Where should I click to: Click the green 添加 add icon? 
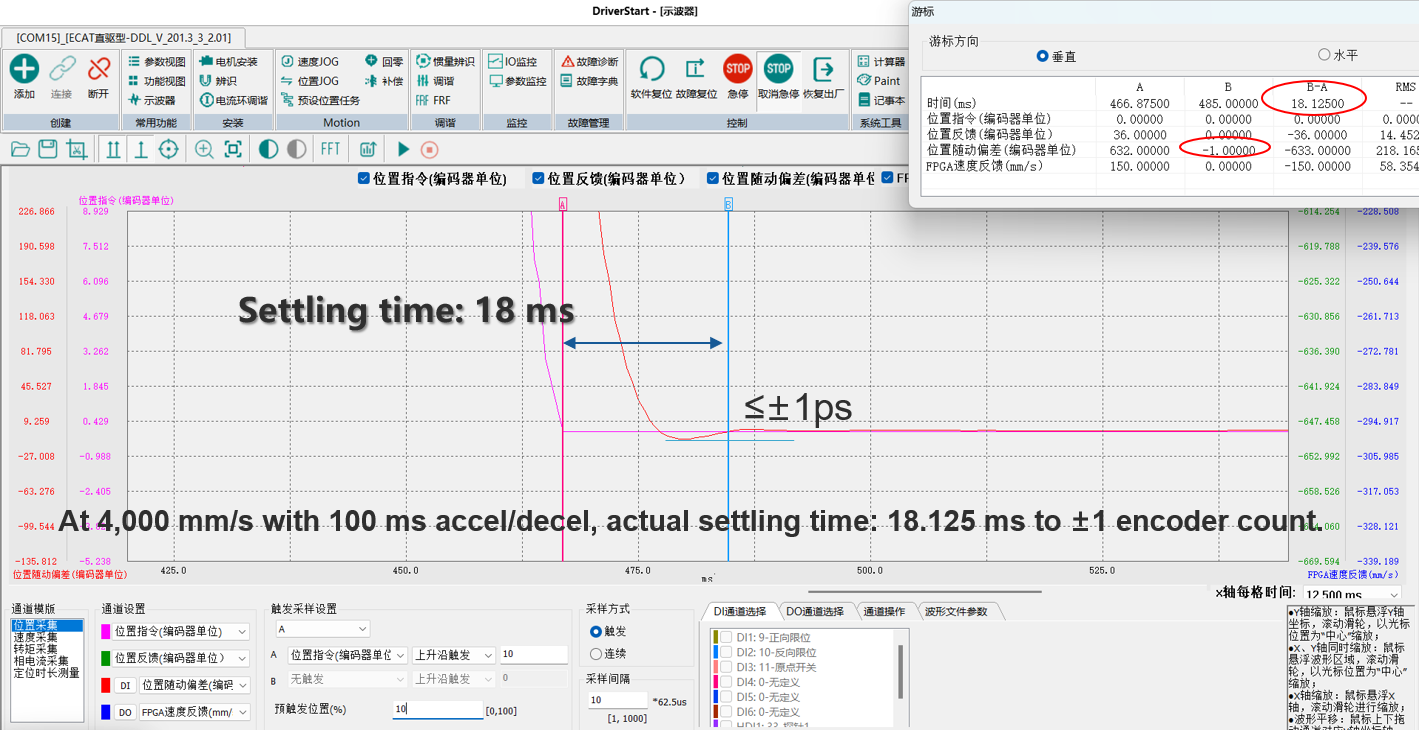click(x=24, y=69)
